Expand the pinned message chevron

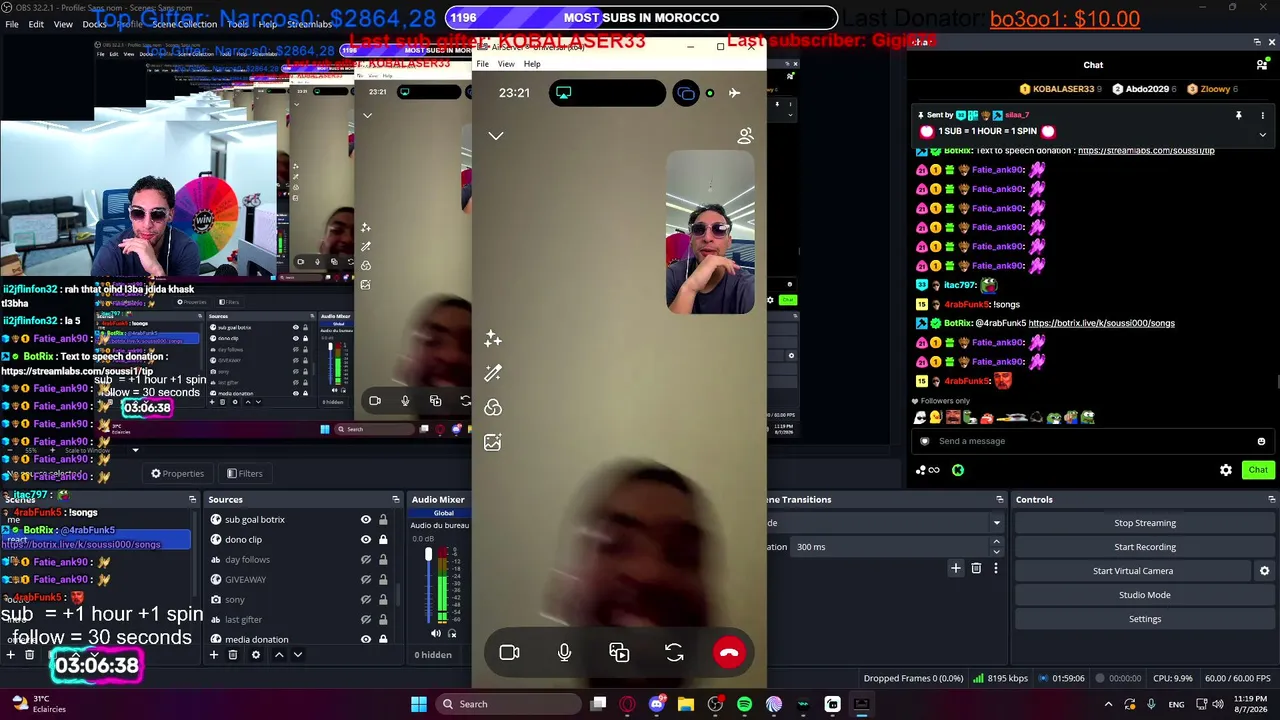click(x=1262, y=134)
